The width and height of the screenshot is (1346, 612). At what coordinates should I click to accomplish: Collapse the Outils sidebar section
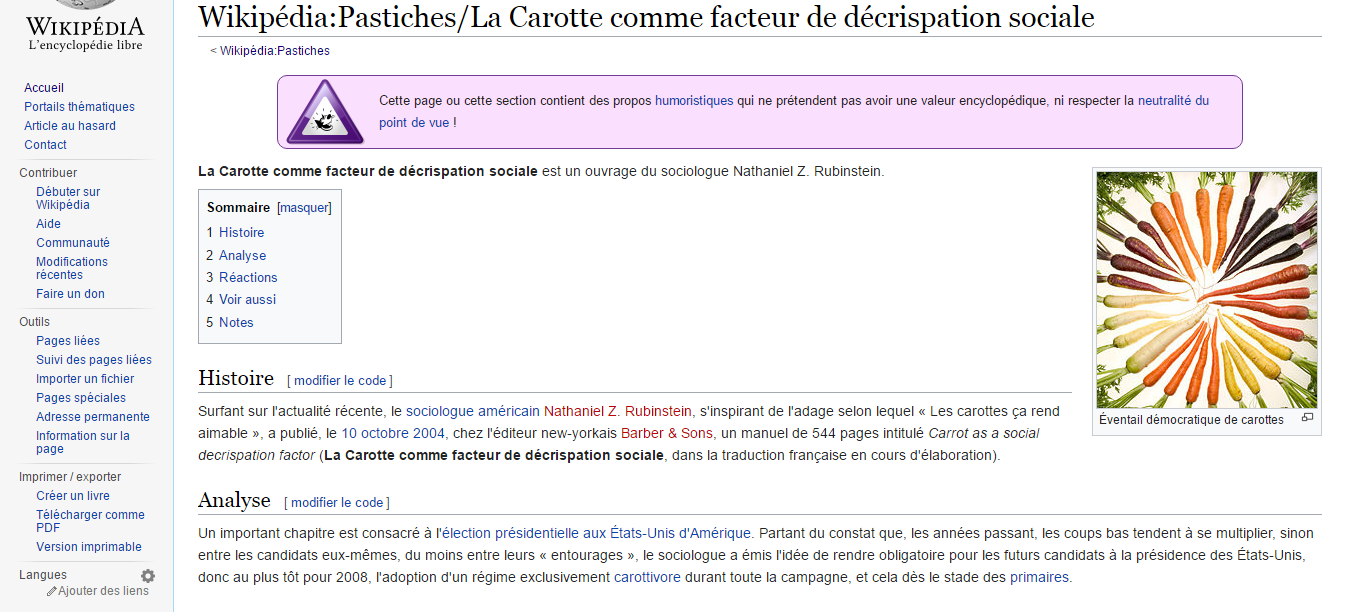point(34,322)
